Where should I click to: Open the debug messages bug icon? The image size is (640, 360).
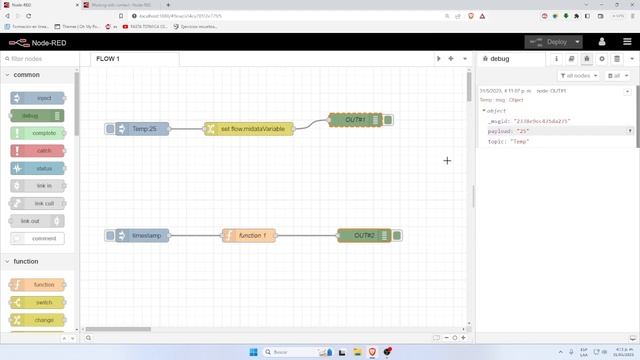[587, 59]
